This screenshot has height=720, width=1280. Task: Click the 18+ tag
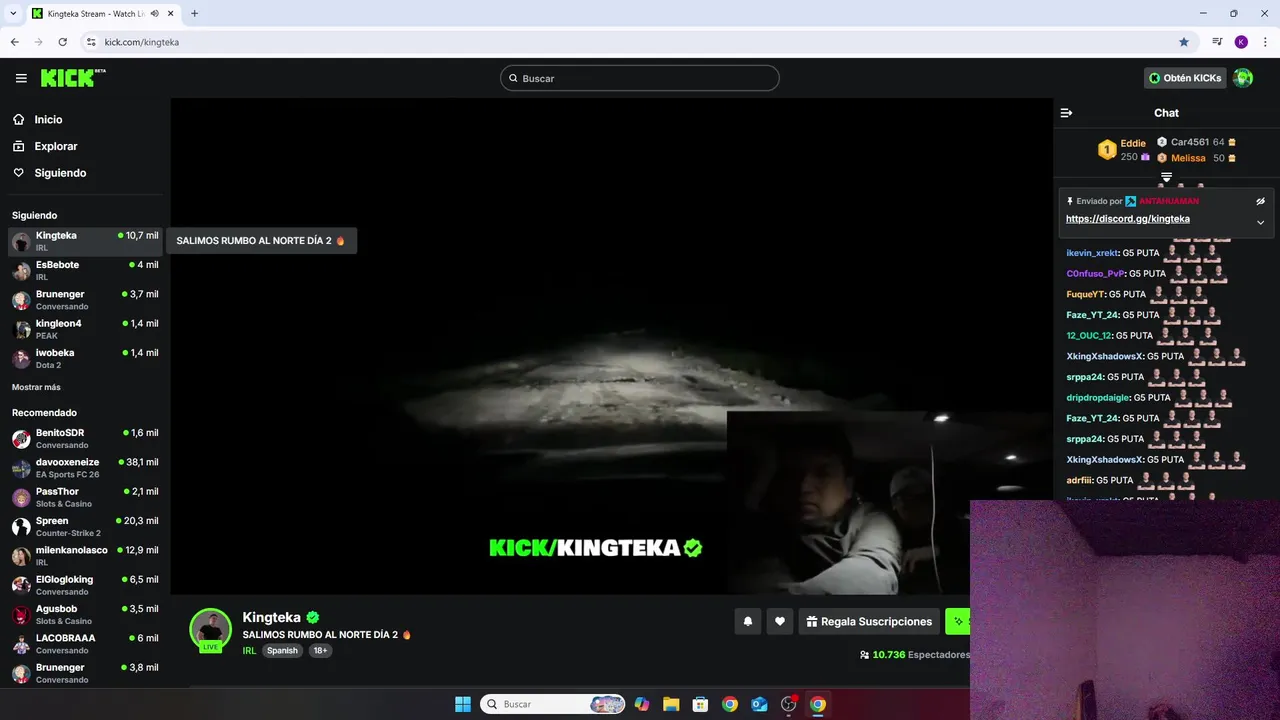pyautogui.click(x=320, y=650)
